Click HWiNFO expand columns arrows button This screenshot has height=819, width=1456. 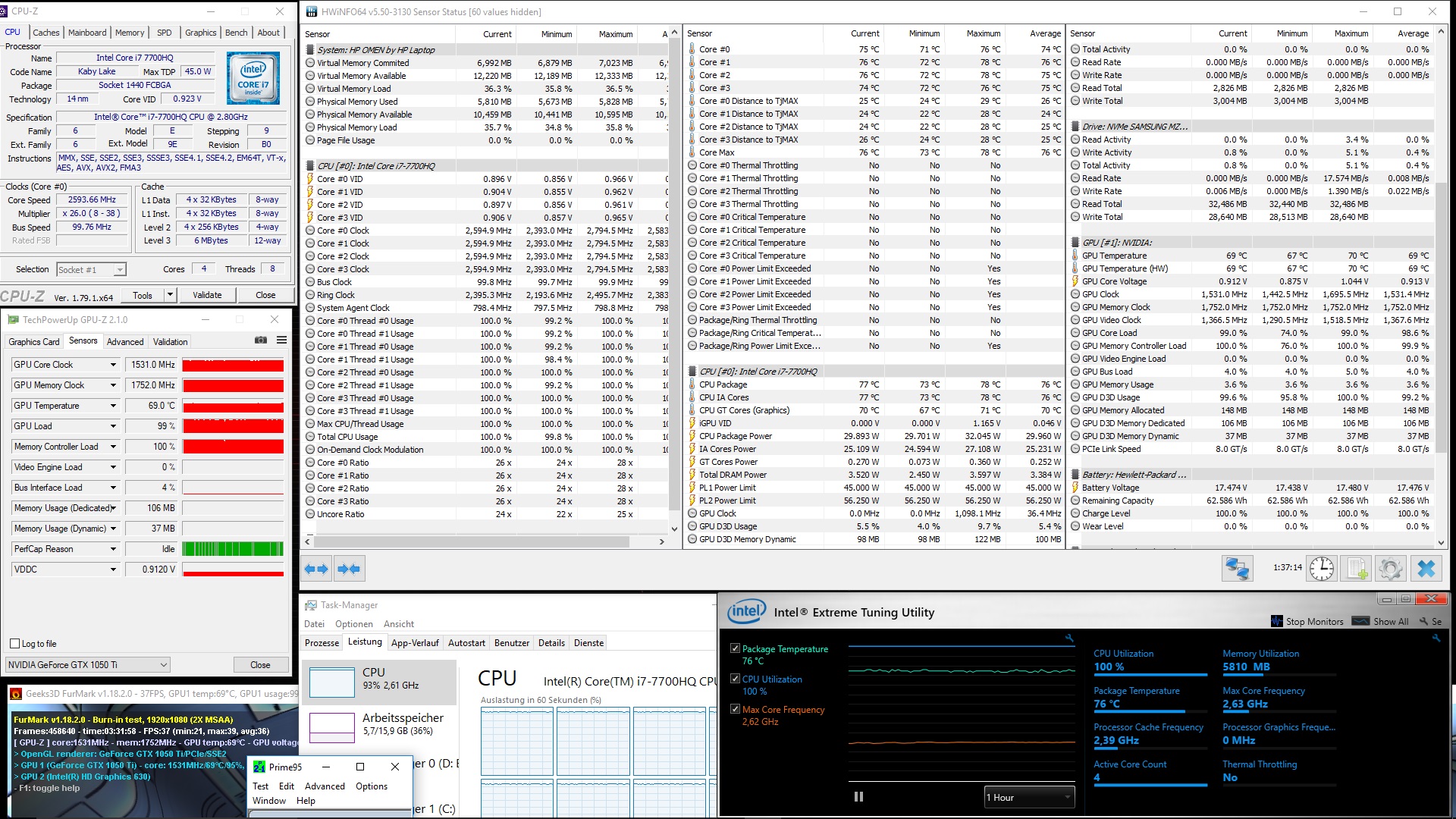pos(316,569)
